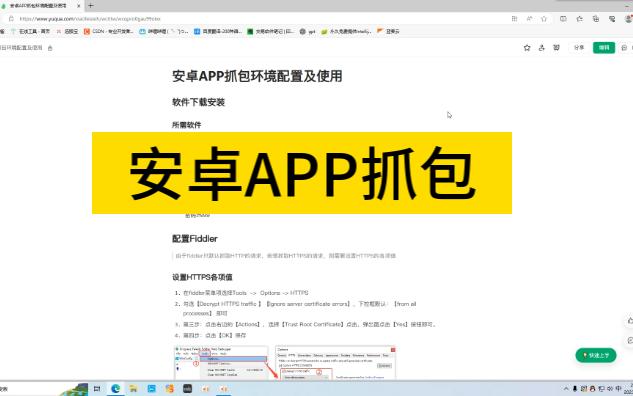Click the comment bubble icon at right edge
This screenshot has height=396, width=633.
(630, 341)
